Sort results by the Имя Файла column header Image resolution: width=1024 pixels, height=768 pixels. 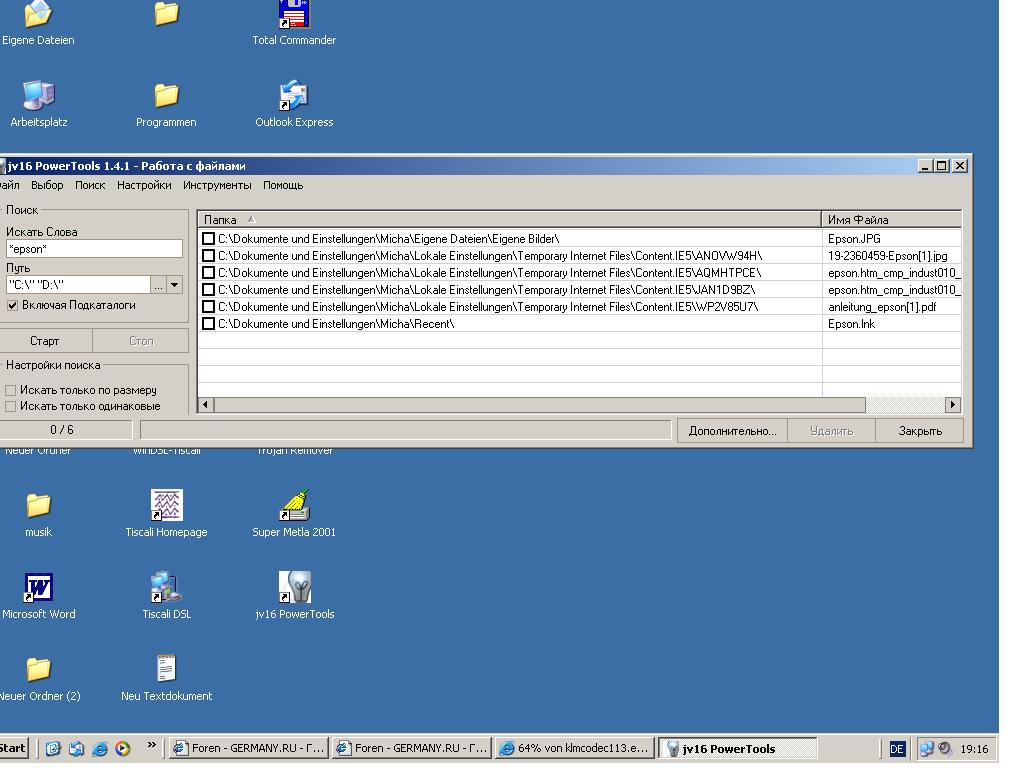click(x=891, y=219)
